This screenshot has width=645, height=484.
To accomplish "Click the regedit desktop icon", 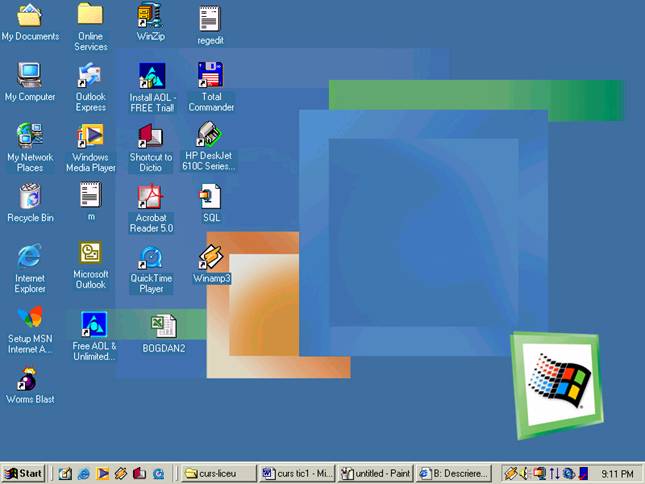I will pyautogui.click(x=210, y=18).
